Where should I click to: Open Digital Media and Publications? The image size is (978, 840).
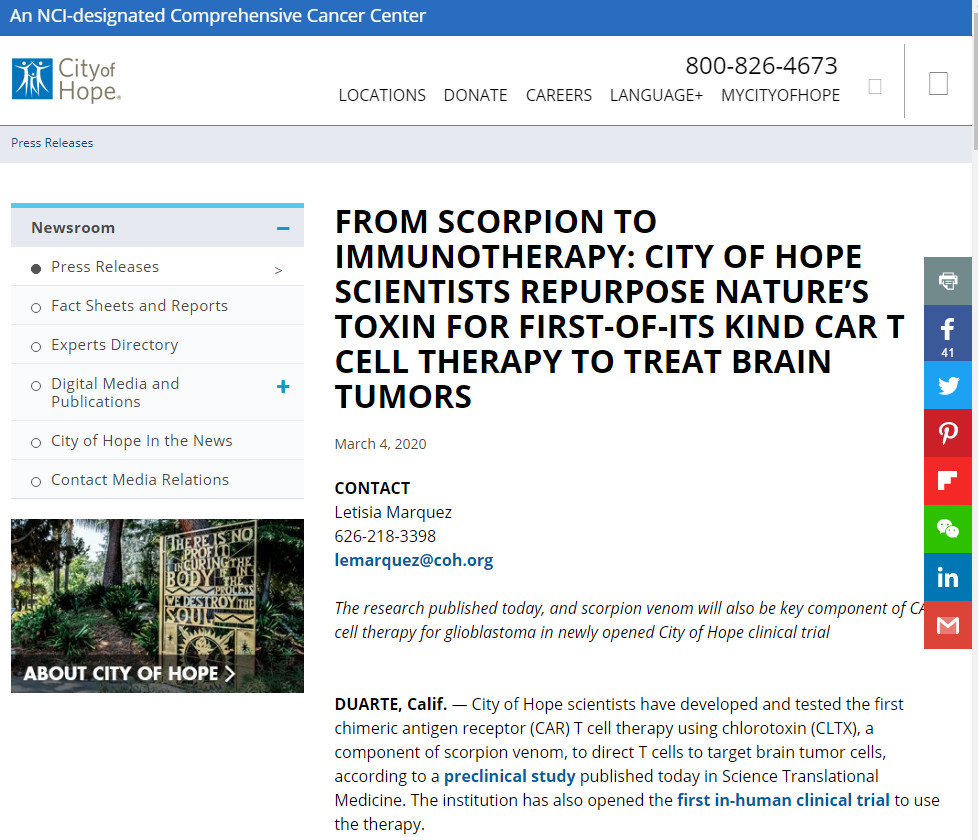coord(115,392)
